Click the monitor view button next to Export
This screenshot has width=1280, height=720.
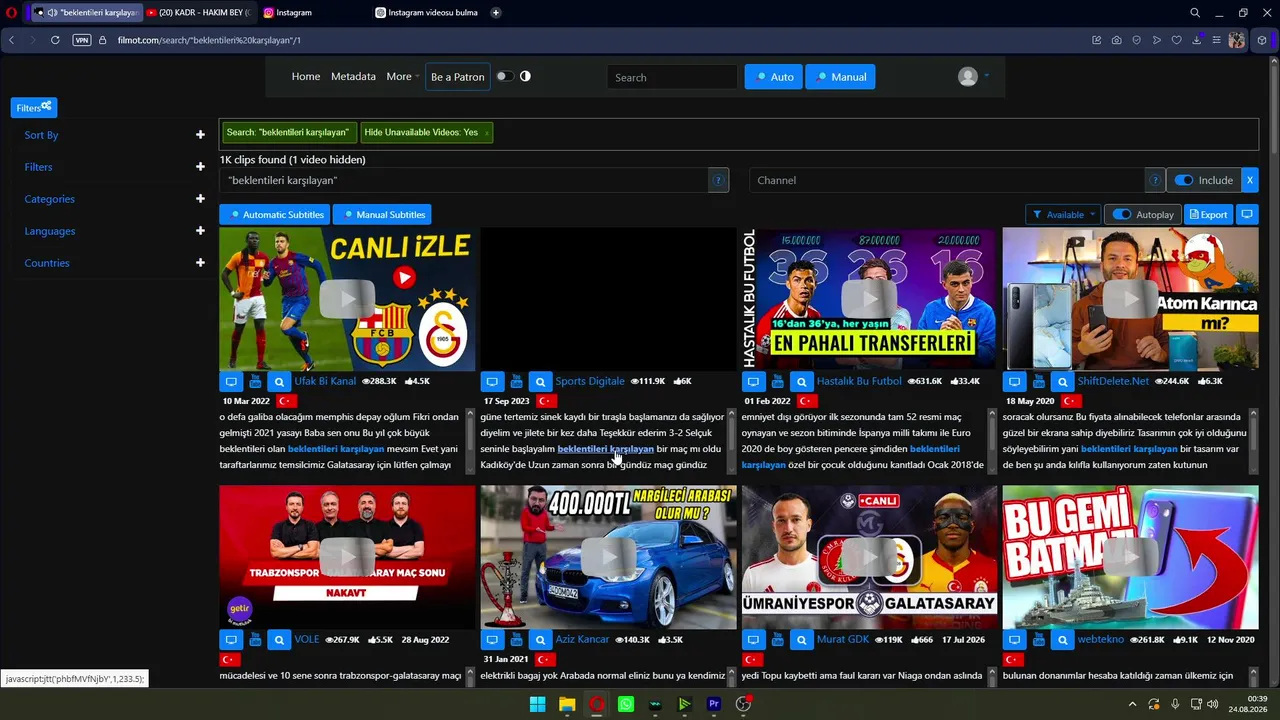[x=1247, y=214]
